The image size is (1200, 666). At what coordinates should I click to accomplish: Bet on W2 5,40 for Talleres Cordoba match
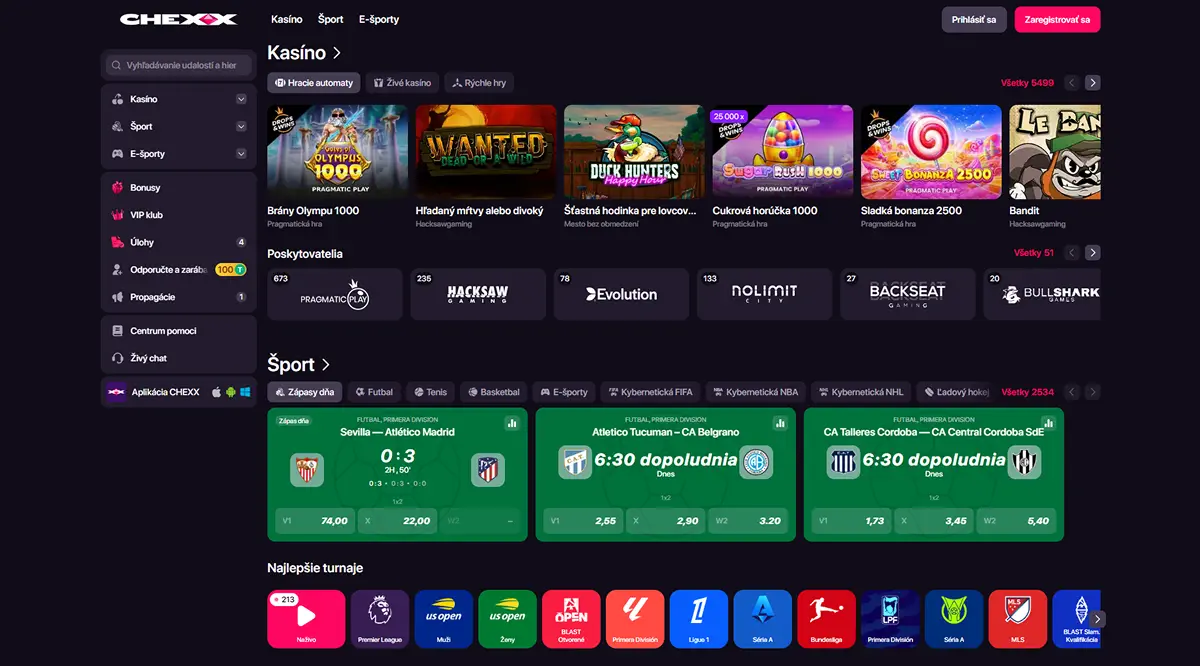[x=1015, y=521]
